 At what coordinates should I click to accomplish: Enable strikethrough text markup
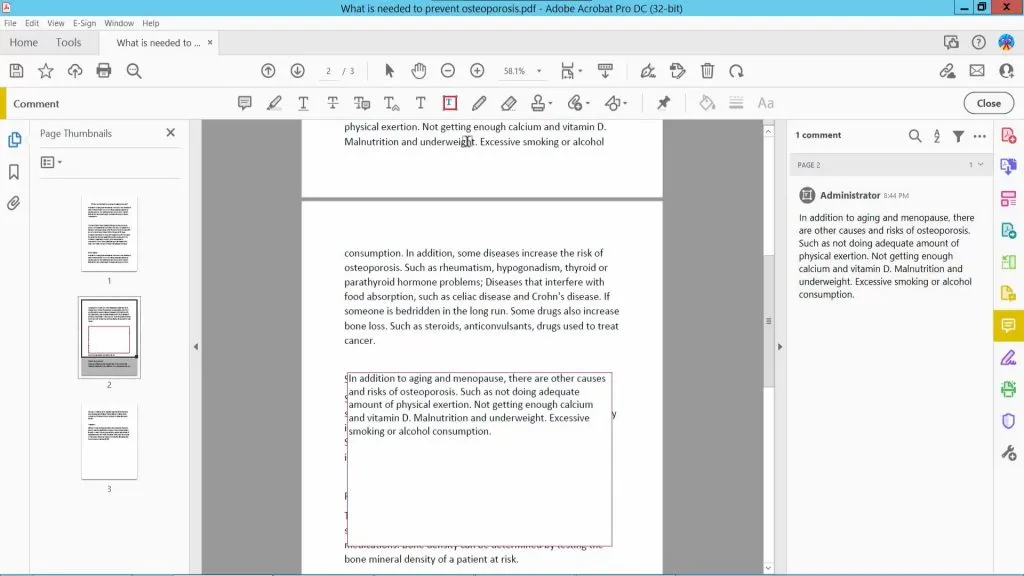click(x=331, y=102)
